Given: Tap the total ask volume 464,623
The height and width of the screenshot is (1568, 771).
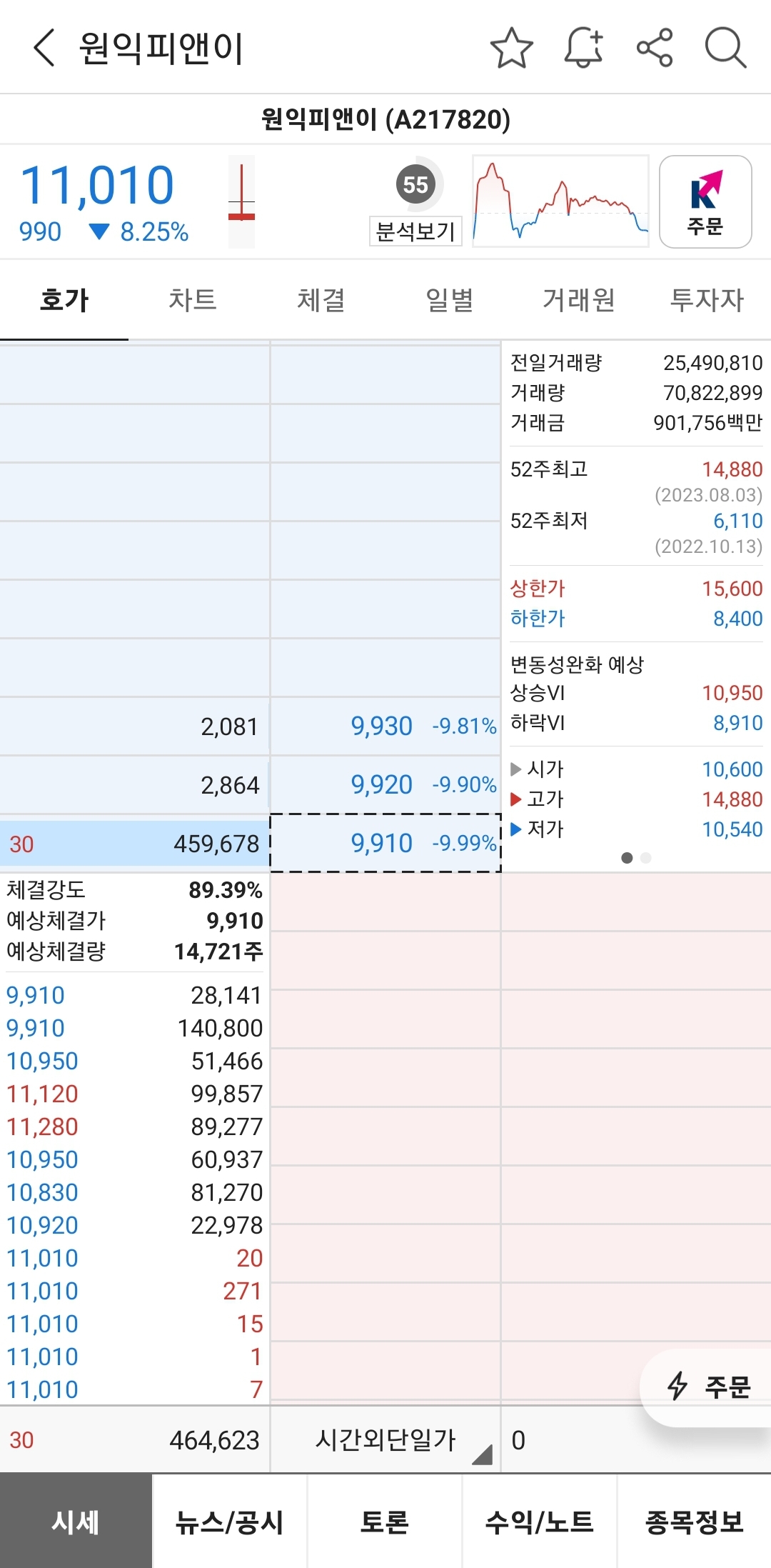Looking at the screenshot, I should pos(214,1440).
